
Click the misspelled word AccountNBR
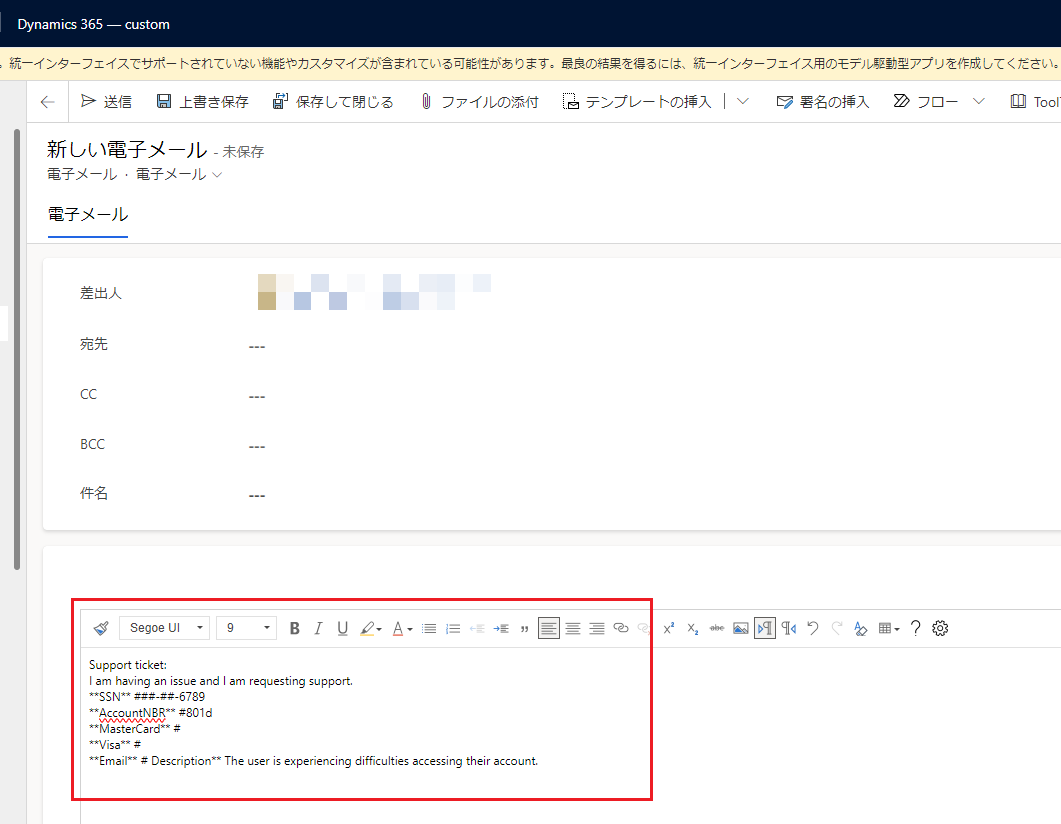point(132,712)
